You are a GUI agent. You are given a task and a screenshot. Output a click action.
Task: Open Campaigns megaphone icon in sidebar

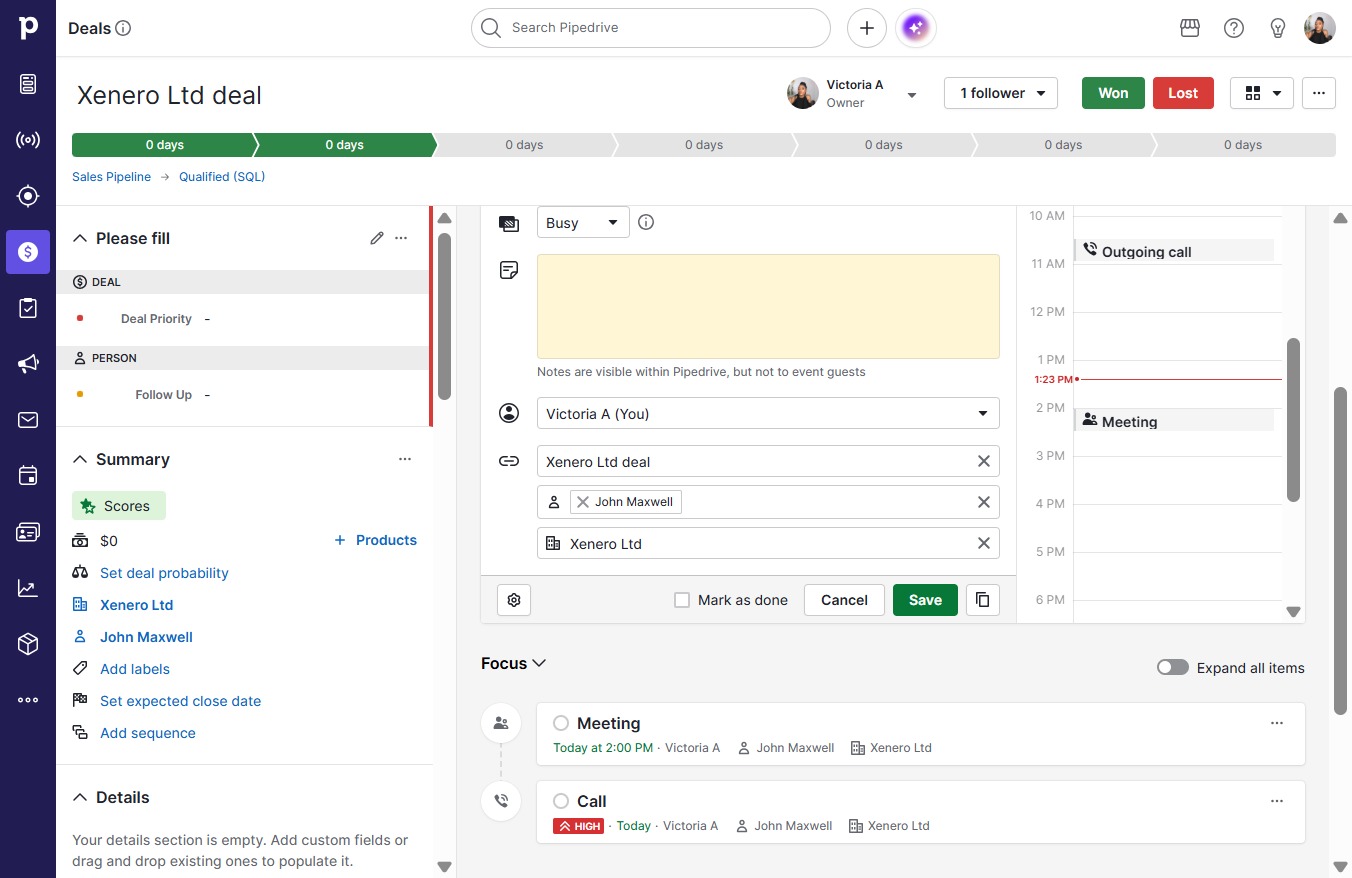[28, 364]
